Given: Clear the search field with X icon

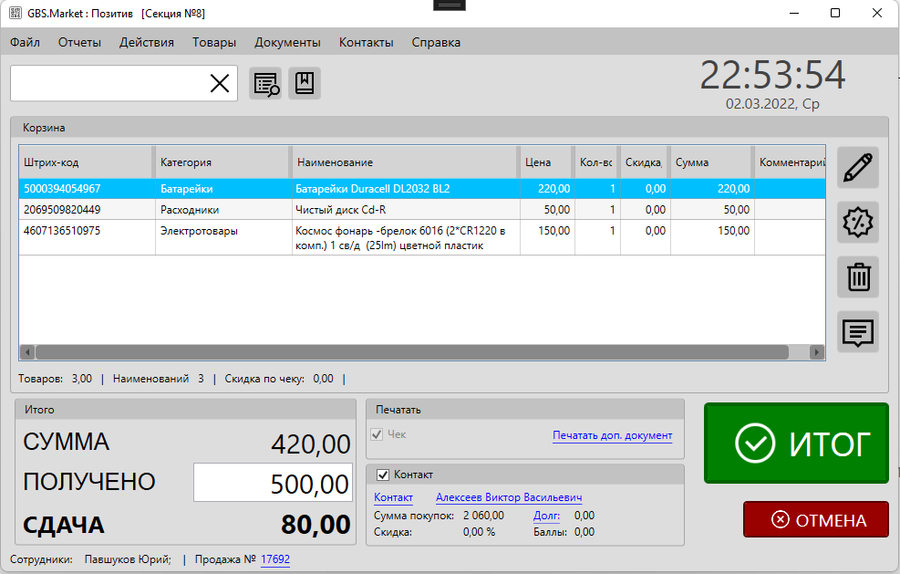Looking at the screenshot, I should point(219,84).
